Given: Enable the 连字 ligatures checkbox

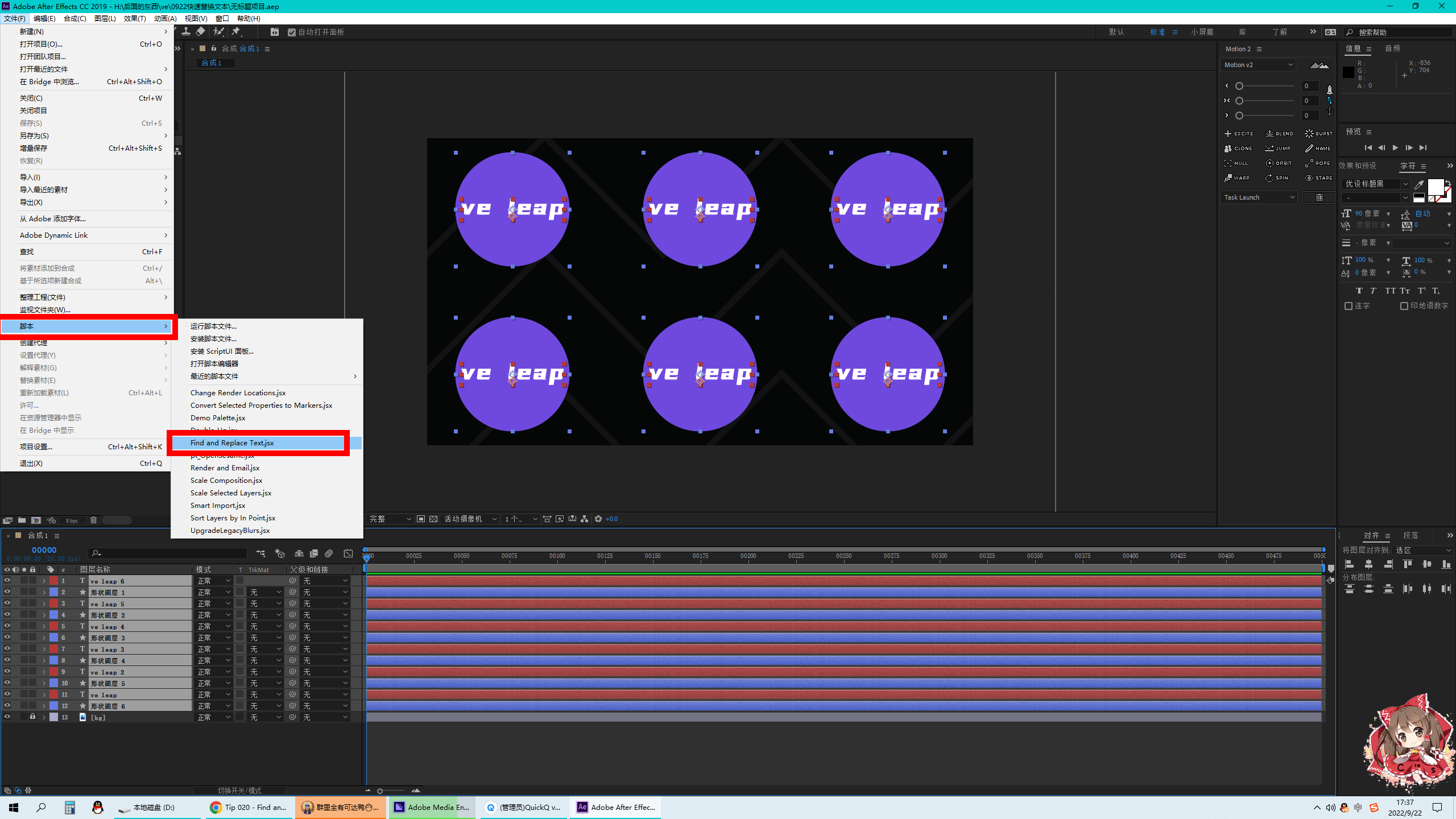Looking at the screenshot, I should click(1349, 306).
